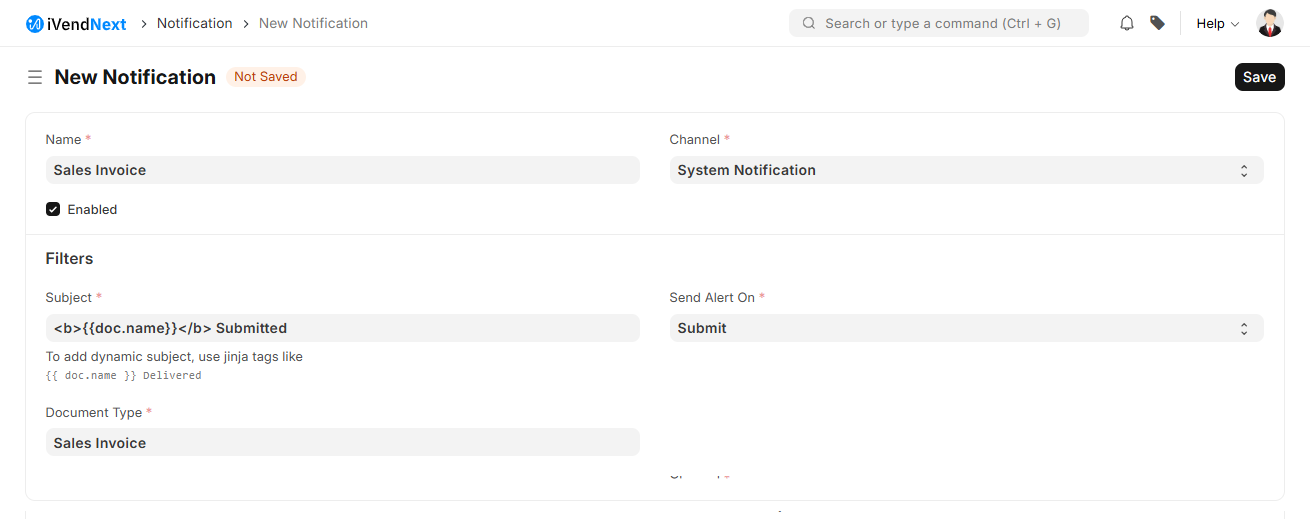
Task: Click the iVendNext logo icon
Action: click(x=35, y=23)
